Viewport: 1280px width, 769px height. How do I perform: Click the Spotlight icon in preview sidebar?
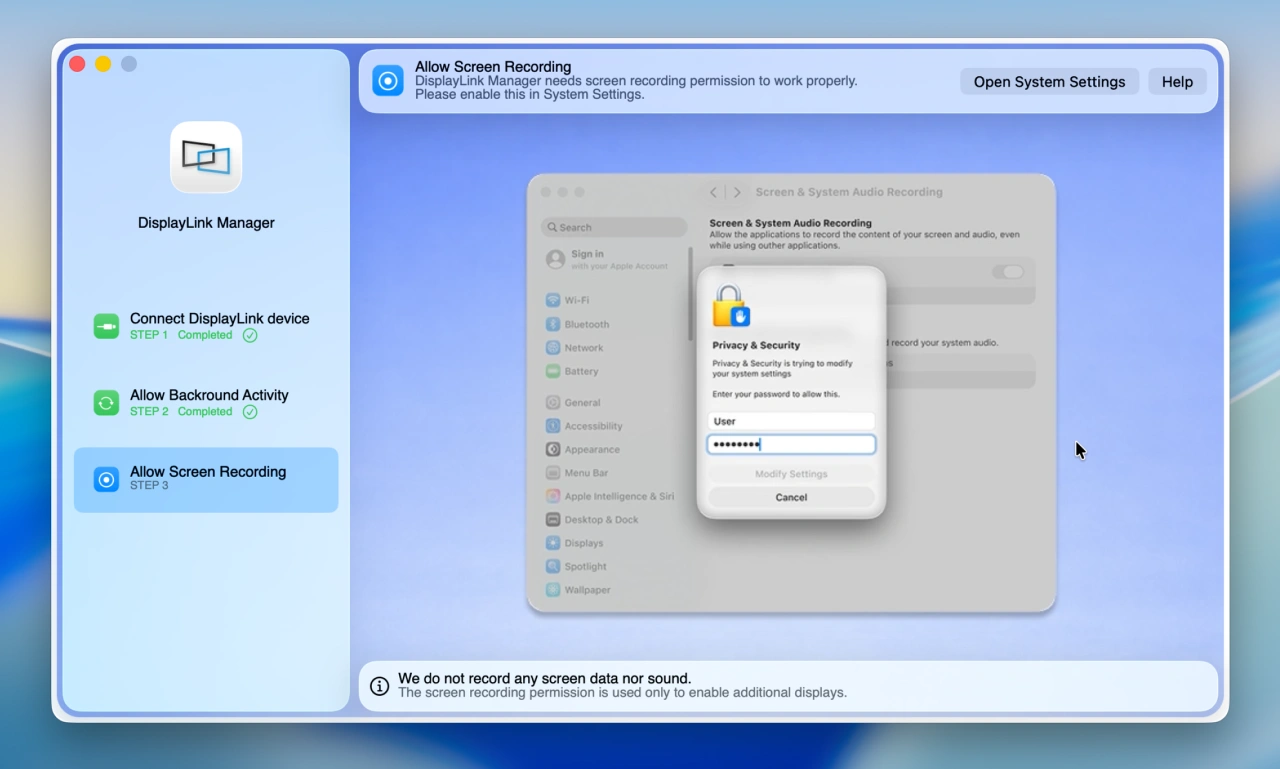tap(553, 566)
